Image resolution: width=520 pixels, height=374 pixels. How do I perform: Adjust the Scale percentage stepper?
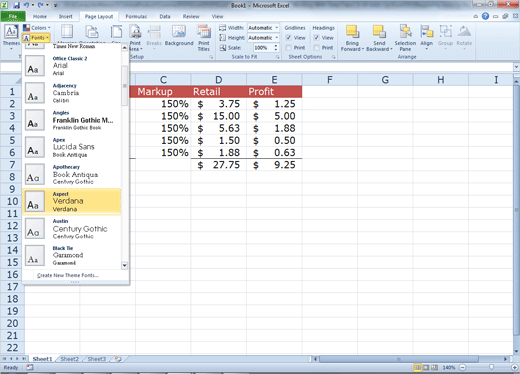pyautogui.click(x=276, y=48)
